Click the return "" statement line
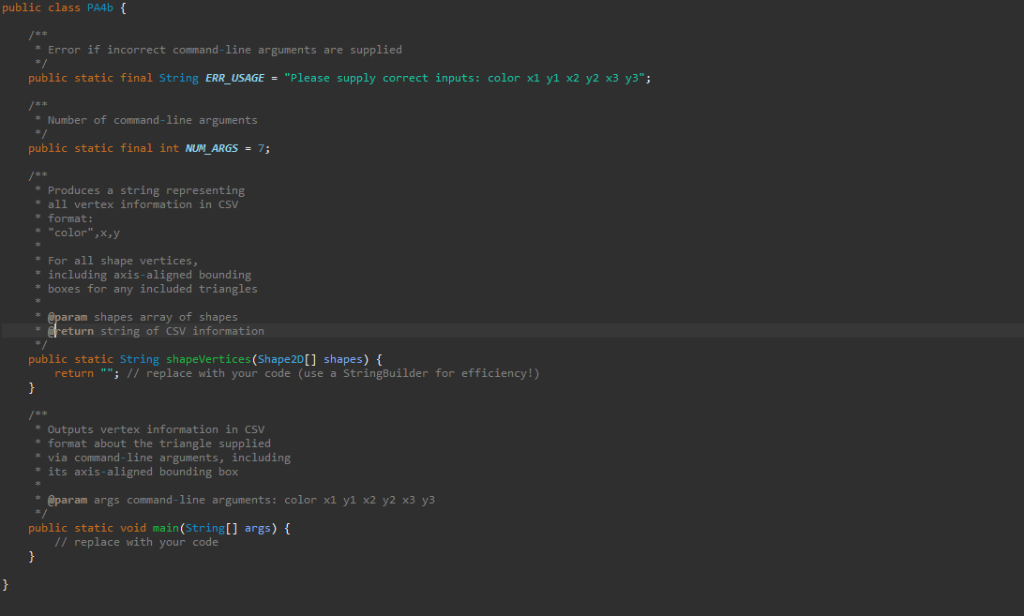 [87, 374]
